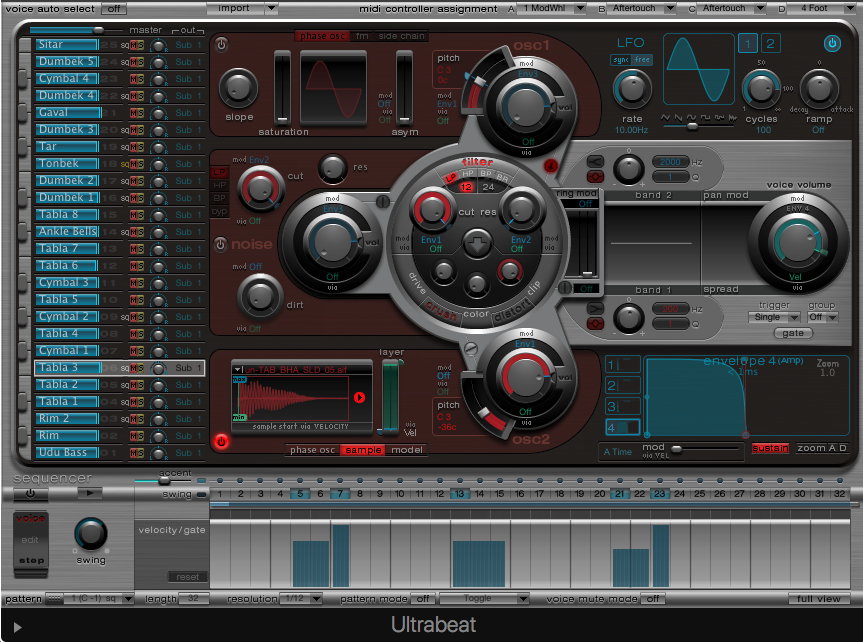
Task: Click the LFO rate knob
Action: coord(632,89)
